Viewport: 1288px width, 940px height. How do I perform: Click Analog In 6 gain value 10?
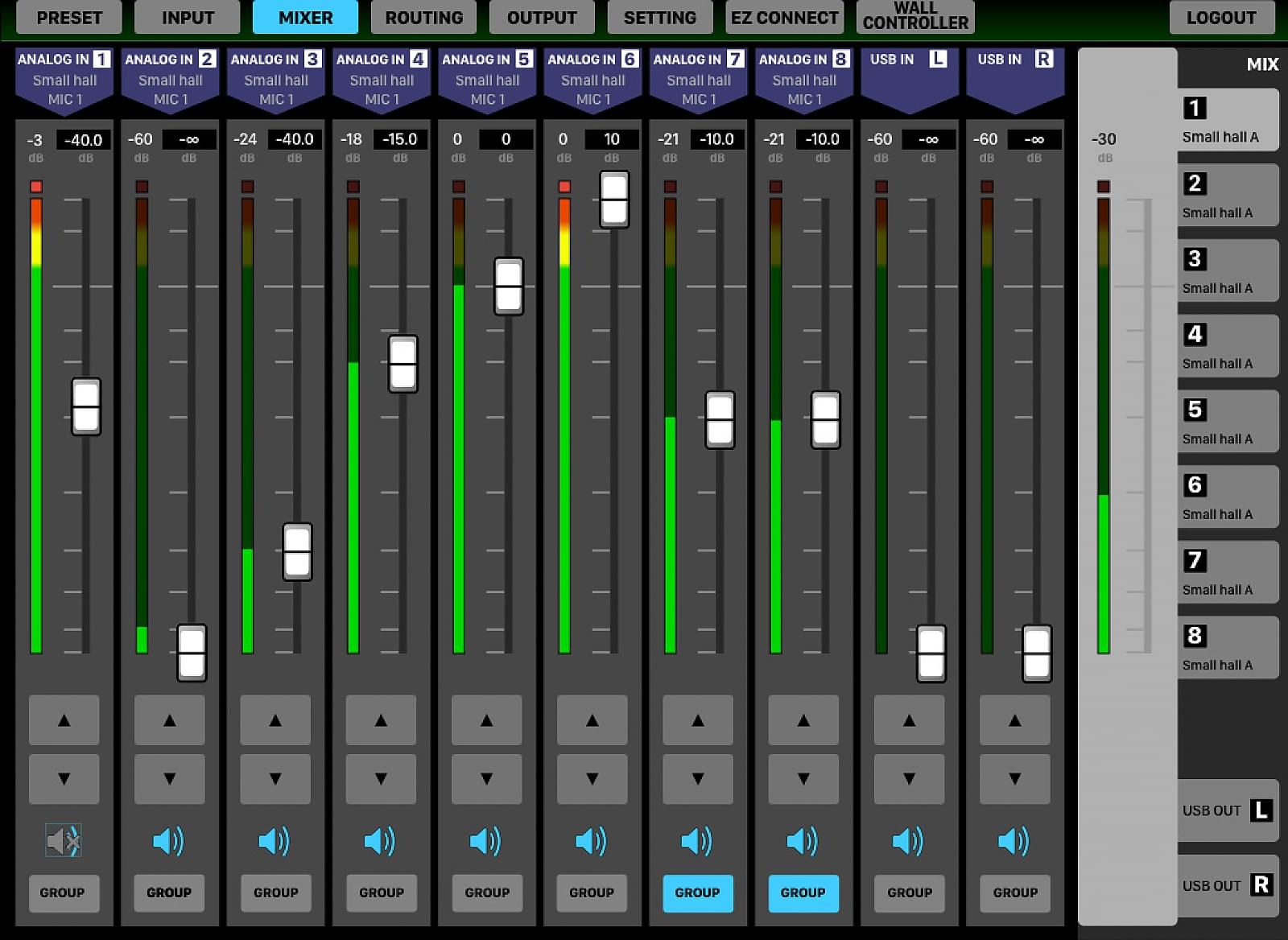pos(612,140)
